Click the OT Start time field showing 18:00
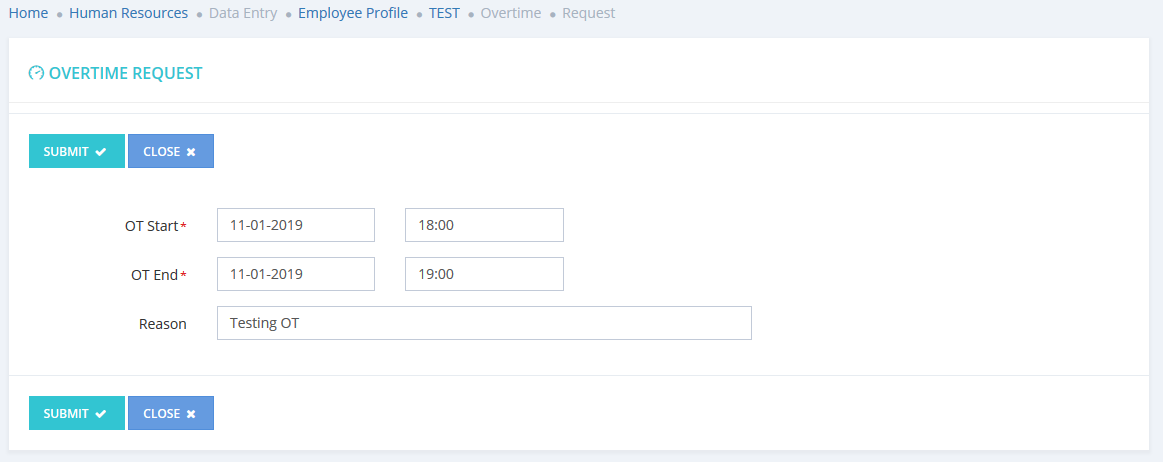Viewport: 1163px width, 462px height. click(484, 225)
